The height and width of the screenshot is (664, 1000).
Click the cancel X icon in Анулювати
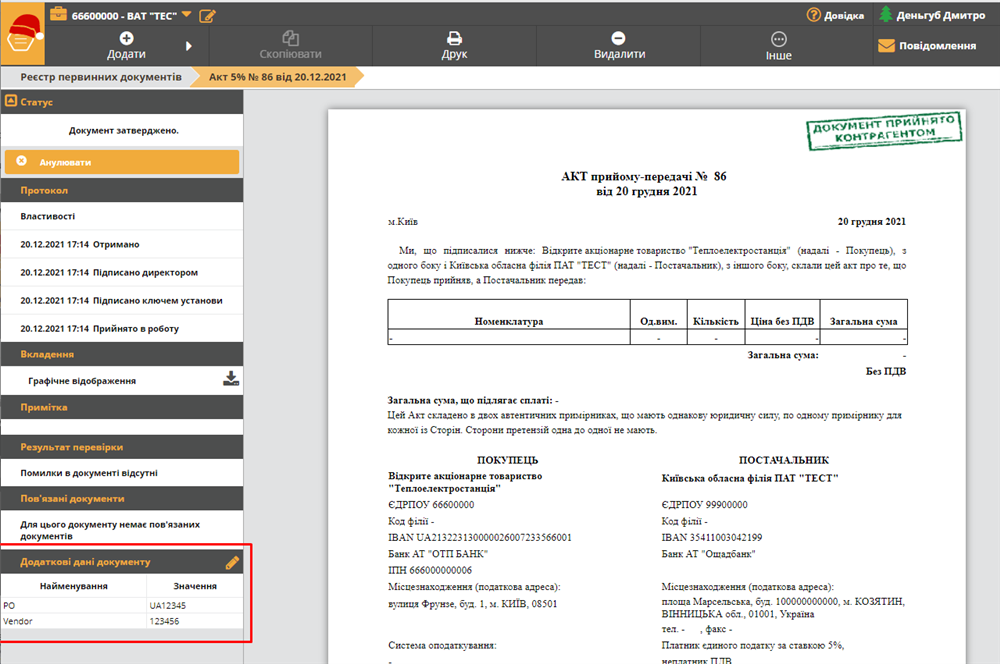(x=22, y=161)
